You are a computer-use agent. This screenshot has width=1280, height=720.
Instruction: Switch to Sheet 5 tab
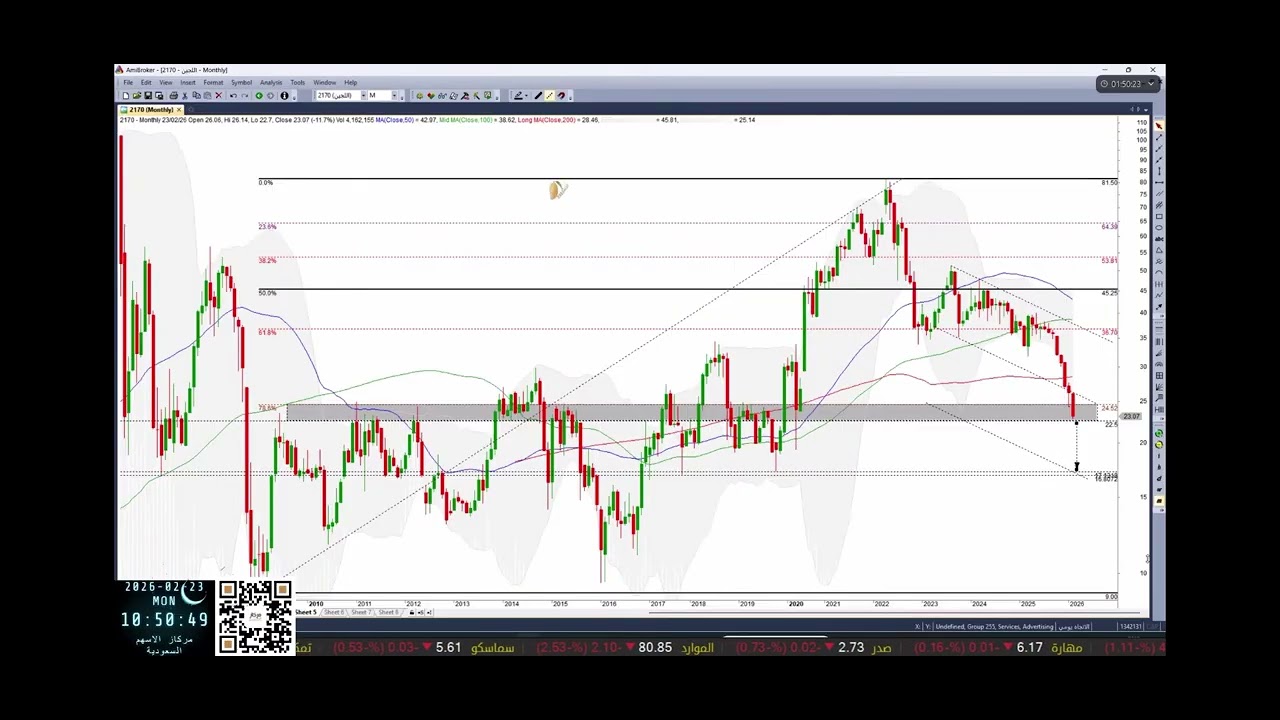click(x=305, y=612)
